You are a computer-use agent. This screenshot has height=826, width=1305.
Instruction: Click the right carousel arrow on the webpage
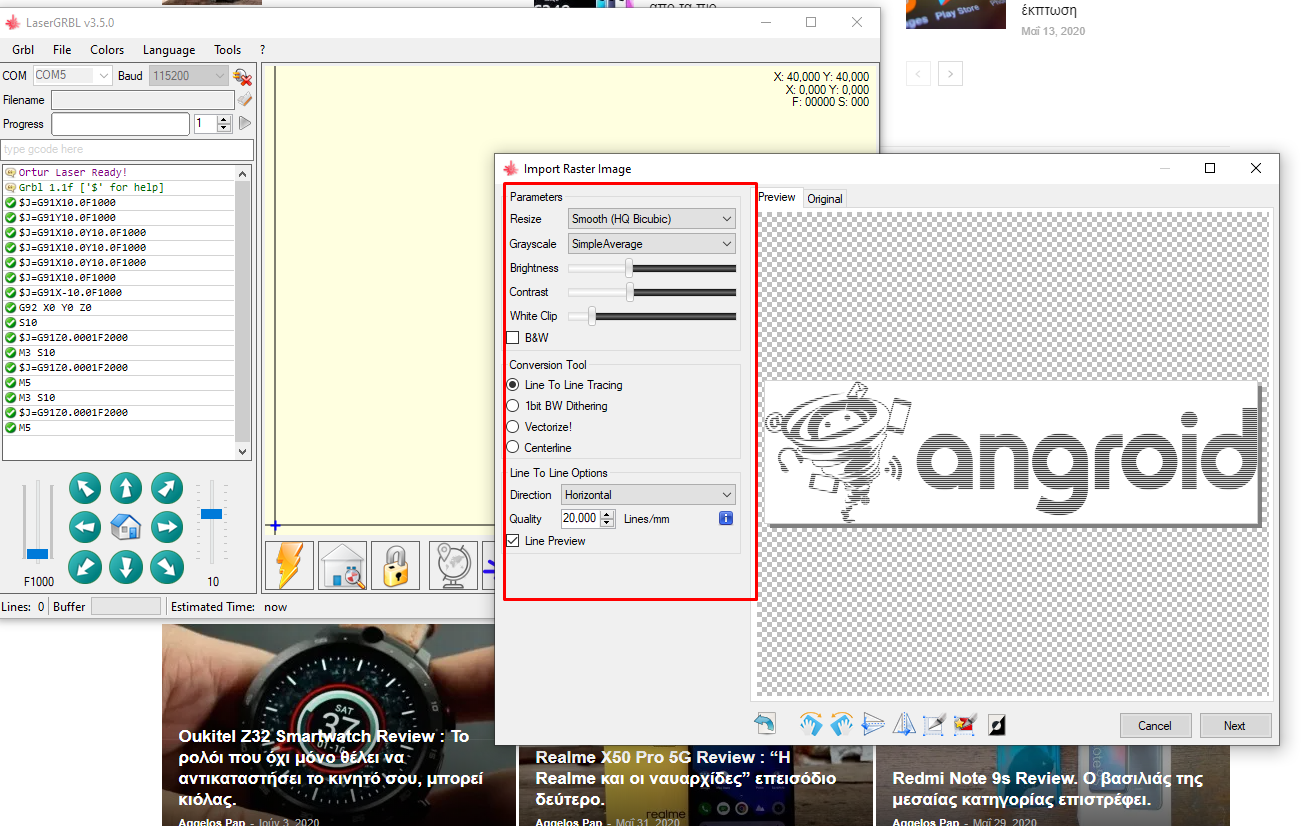(951, 73)
